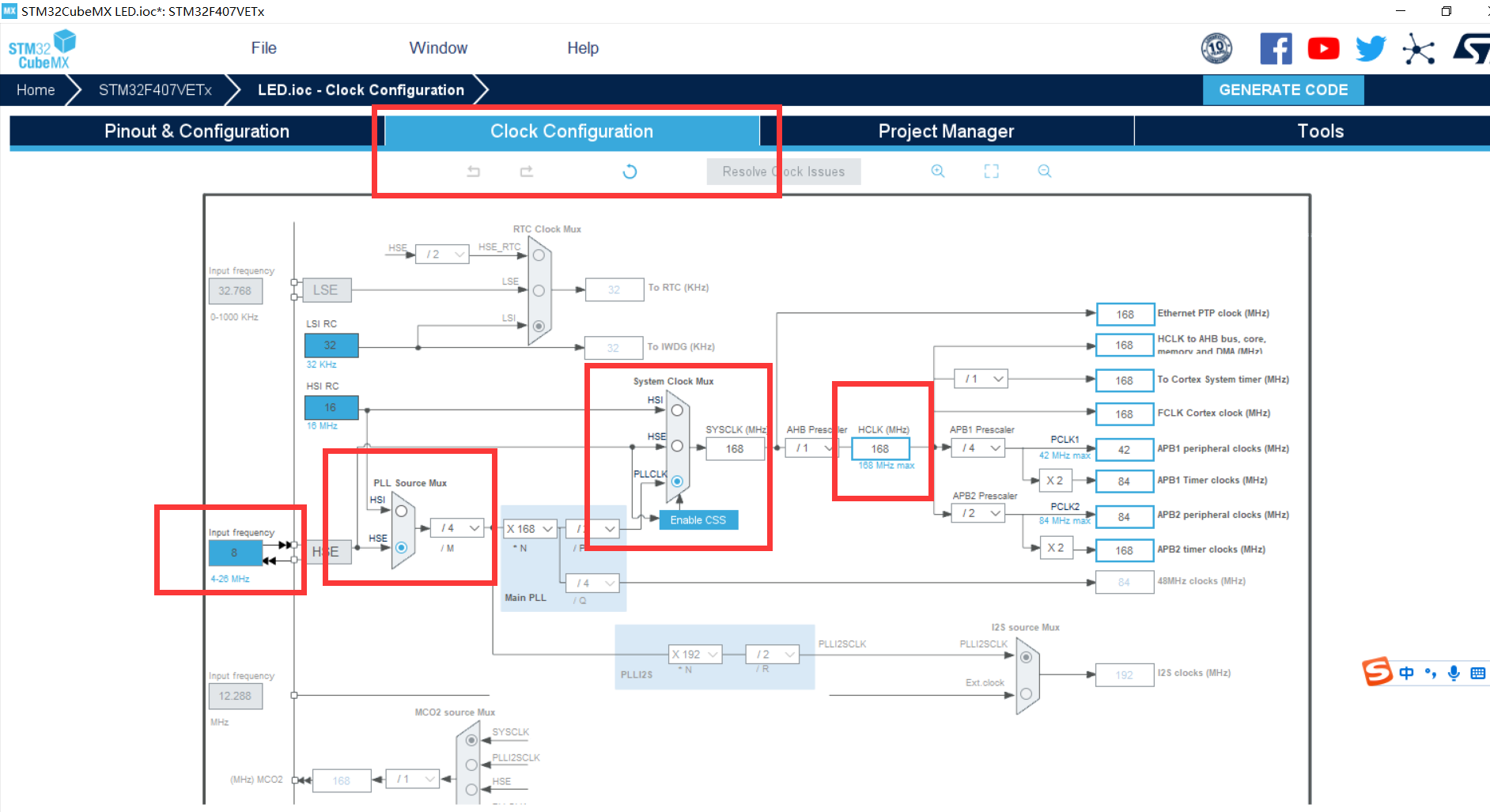
Task: Select HSE_RTC in RTC Clock Mux
Action: pos(539,255)
